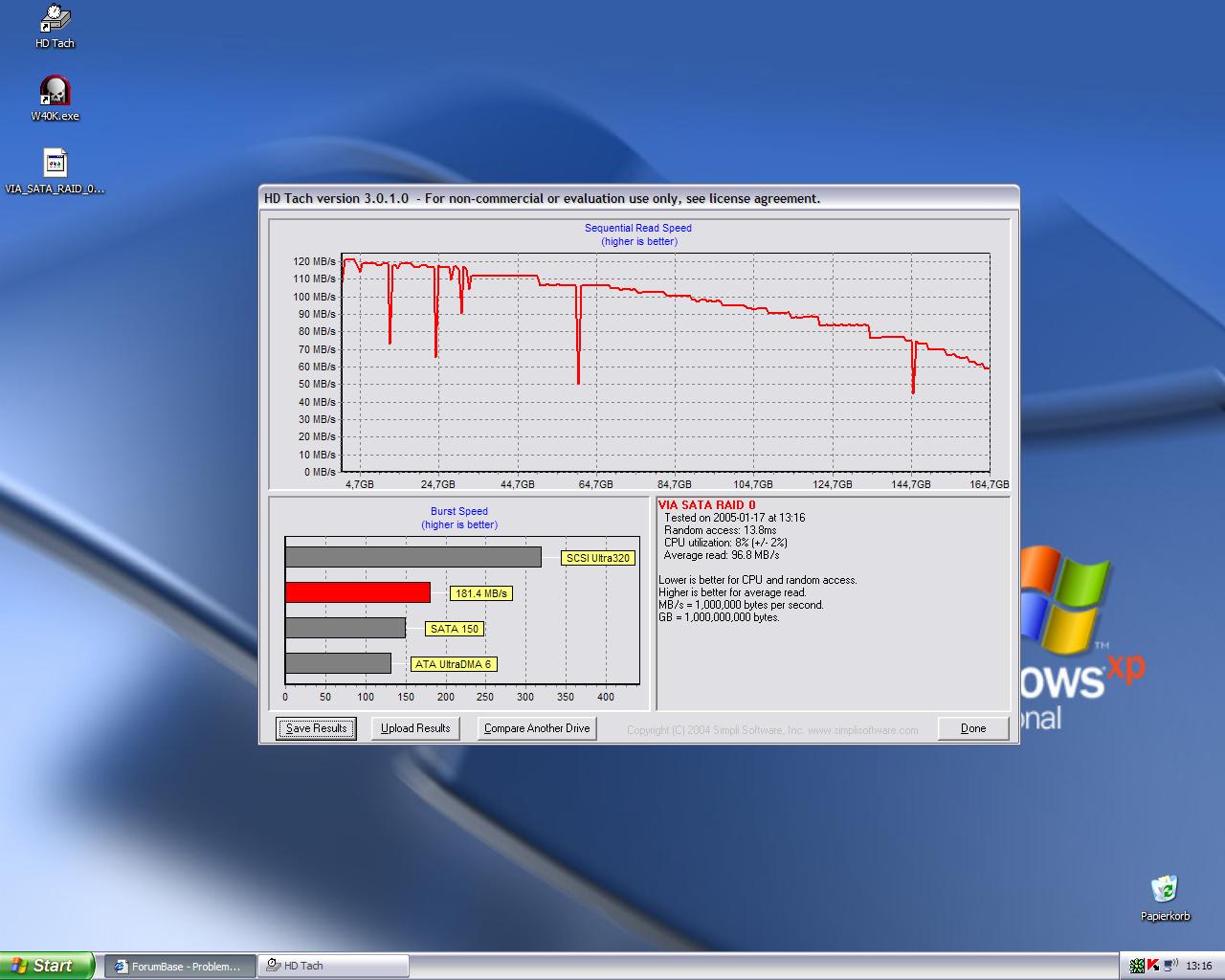
Task: Click the 120 MB/s axis label
Action: pyautogui.click(x=315, y=261)
